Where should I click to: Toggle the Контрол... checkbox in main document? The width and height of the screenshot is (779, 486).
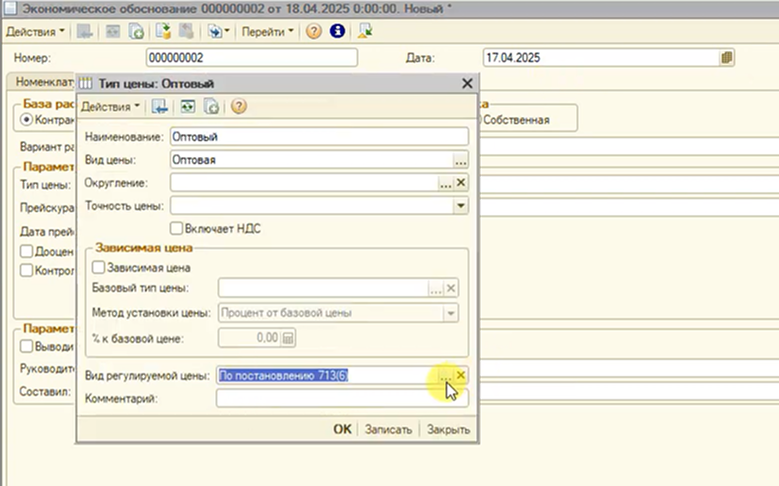tap(26, 271)
